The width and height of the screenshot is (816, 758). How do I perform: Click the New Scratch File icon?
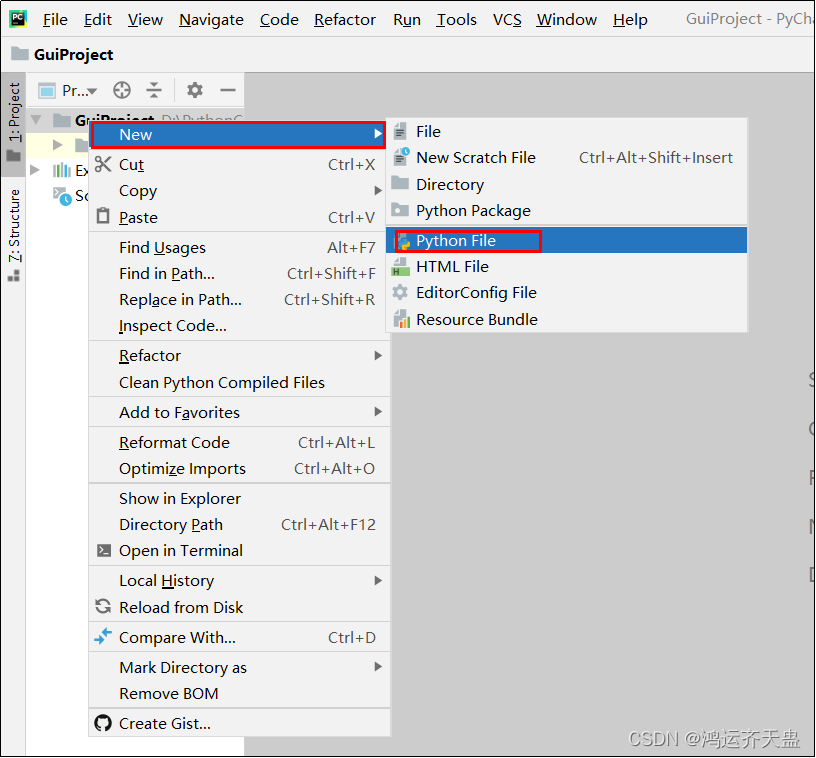pyautogui.click(x=400, y=157)
